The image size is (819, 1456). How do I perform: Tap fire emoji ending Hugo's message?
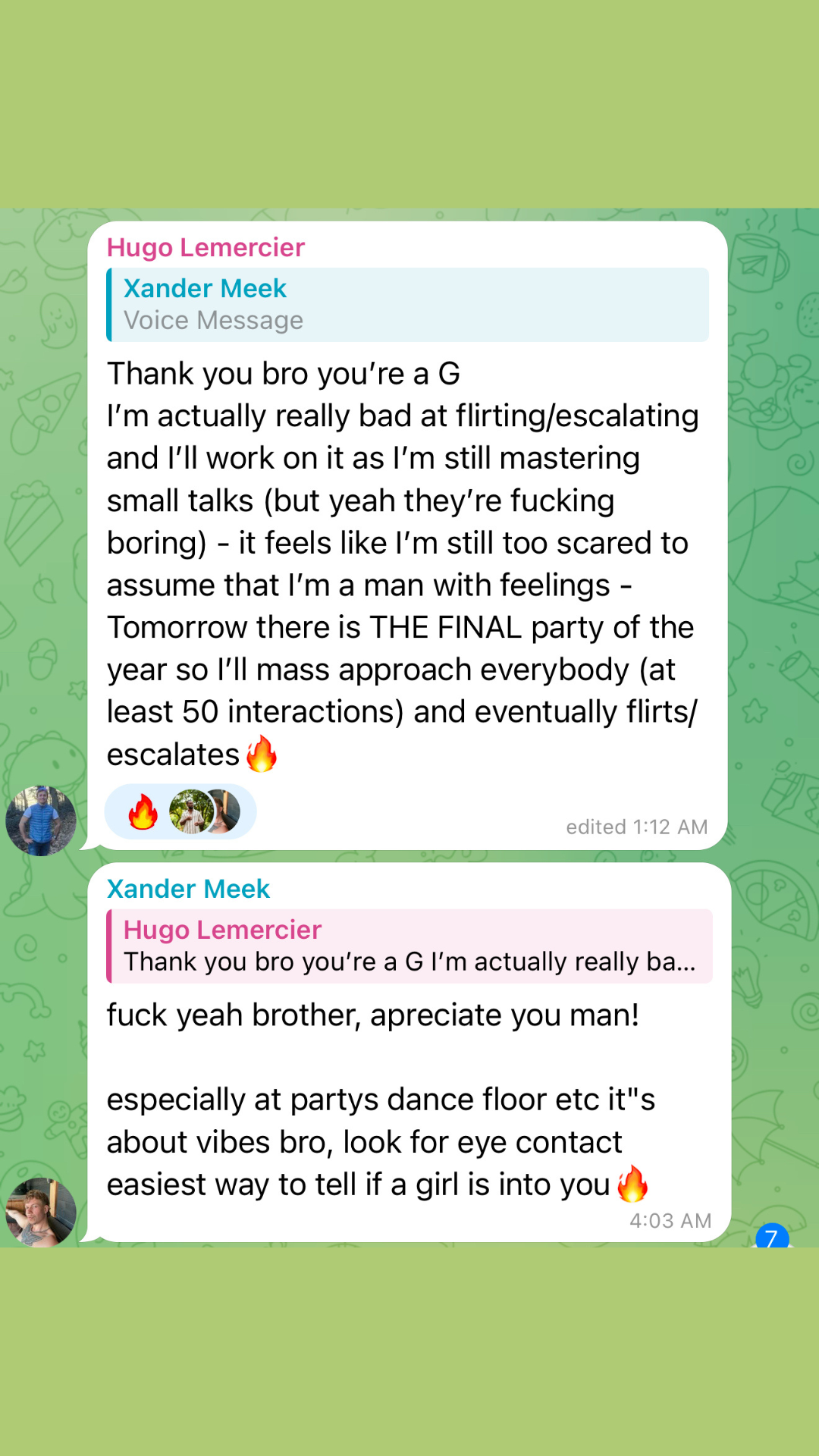coord(262,754)
